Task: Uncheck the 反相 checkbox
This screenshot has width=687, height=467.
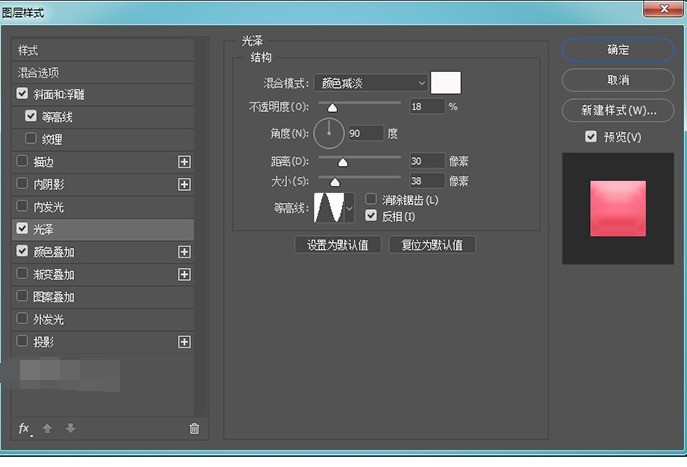Action: pos(372,215)
